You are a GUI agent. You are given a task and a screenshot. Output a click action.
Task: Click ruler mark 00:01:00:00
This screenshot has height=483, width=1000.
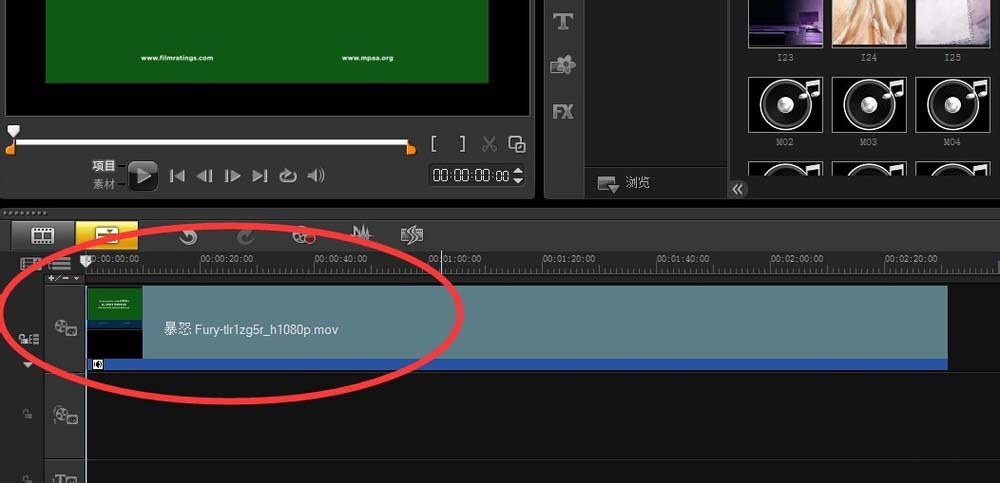[x=455, y=259]
